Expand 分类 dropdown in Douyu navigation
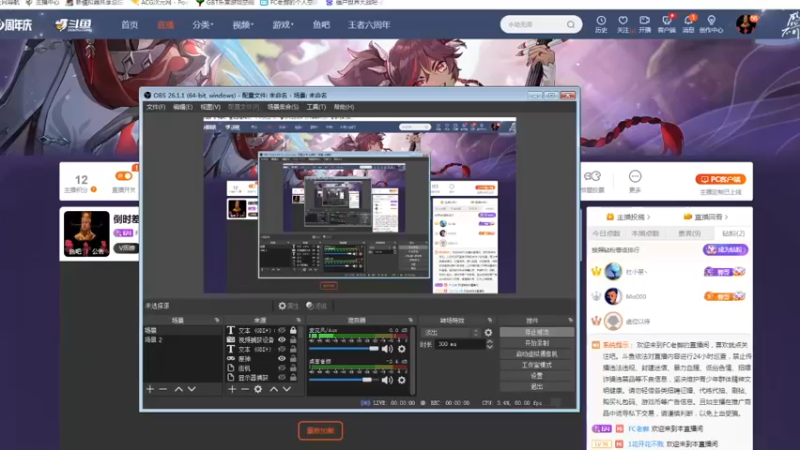The width and height of the screenshot is (800, 450). [x=203, y=24]
